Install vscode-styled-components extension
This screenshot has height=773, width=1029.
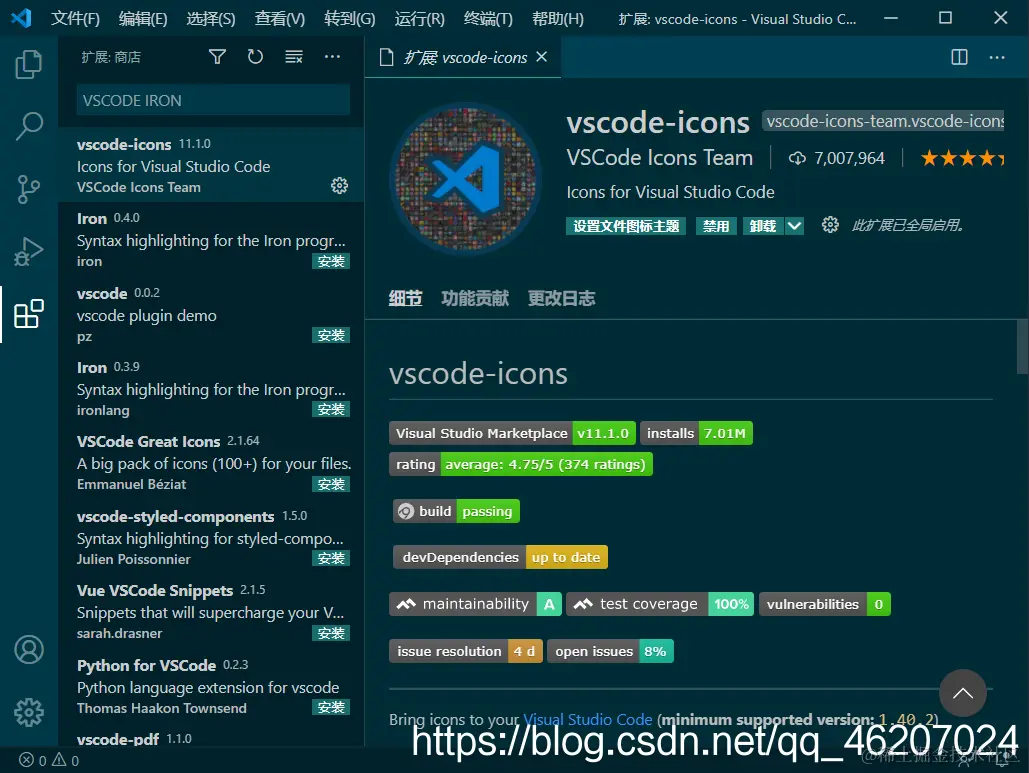pos(331,558)
